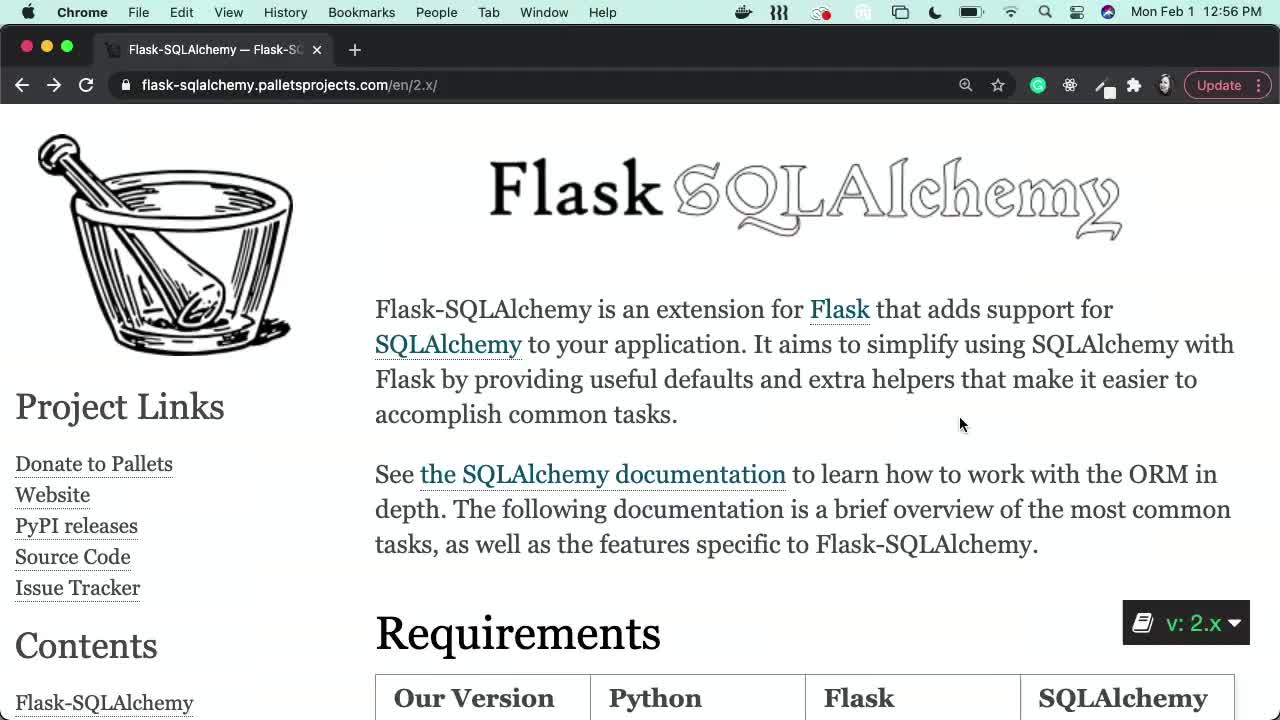Image resolution: width=1280 pixels, height=720 pixels.
Task: Open the Grammarly extension icon
Action: pos(1037,85)
